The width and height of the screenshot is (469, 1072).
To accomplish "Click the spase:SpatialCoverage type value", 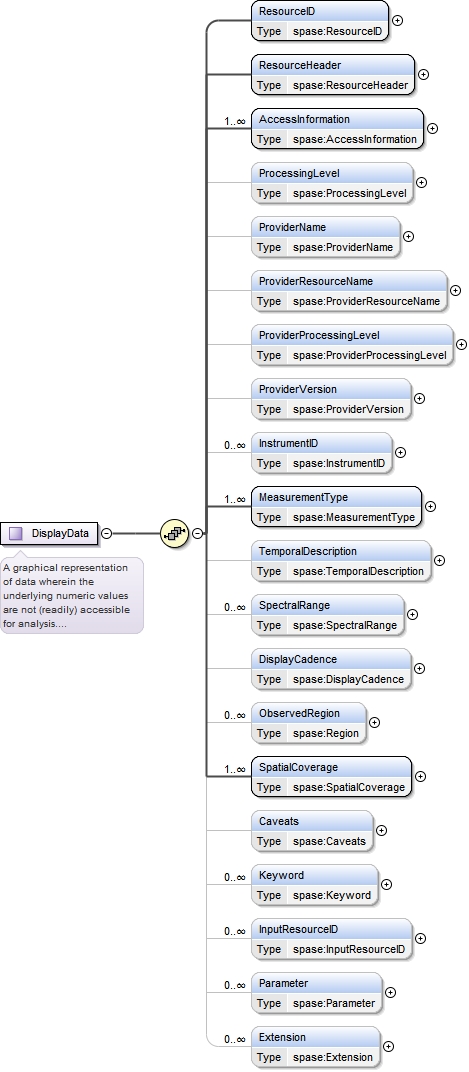I will tap(349, 788).
